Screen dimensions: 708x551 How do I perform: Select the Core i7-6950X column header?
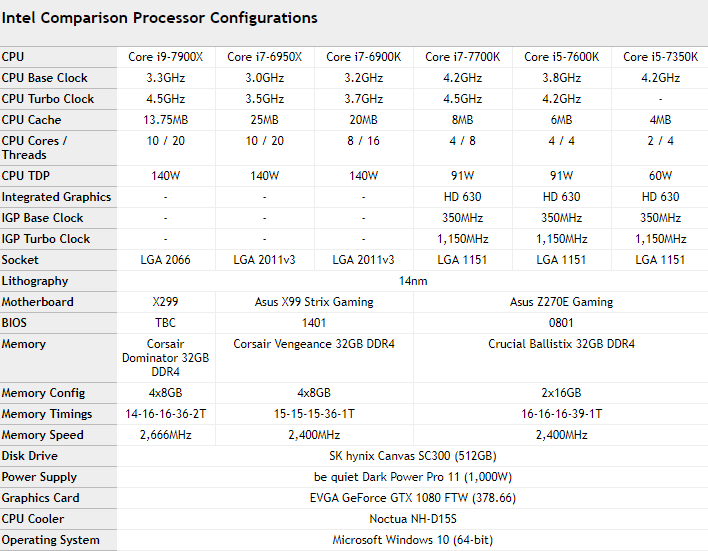265,57
